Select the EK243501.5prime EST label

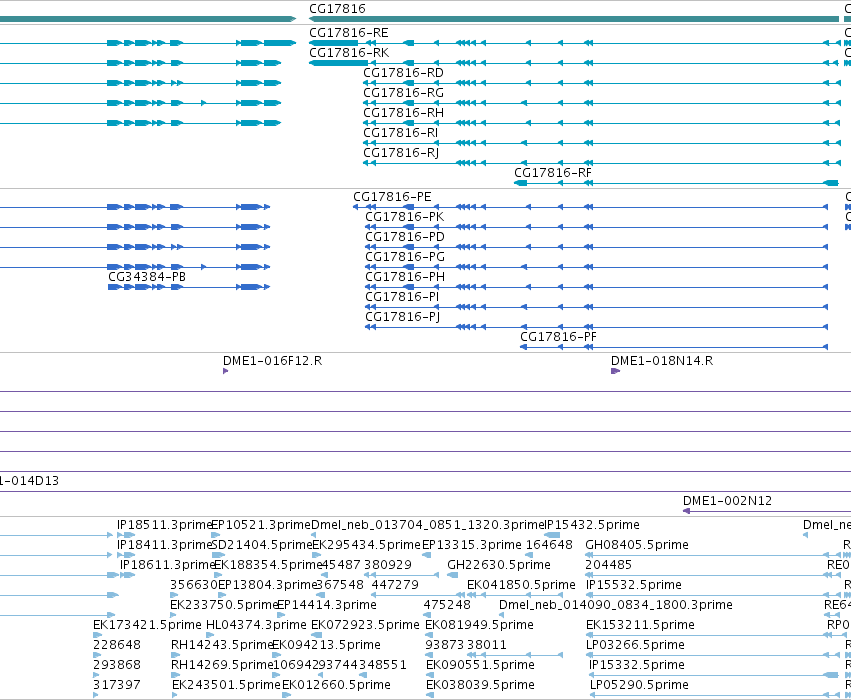pos(226,685)
